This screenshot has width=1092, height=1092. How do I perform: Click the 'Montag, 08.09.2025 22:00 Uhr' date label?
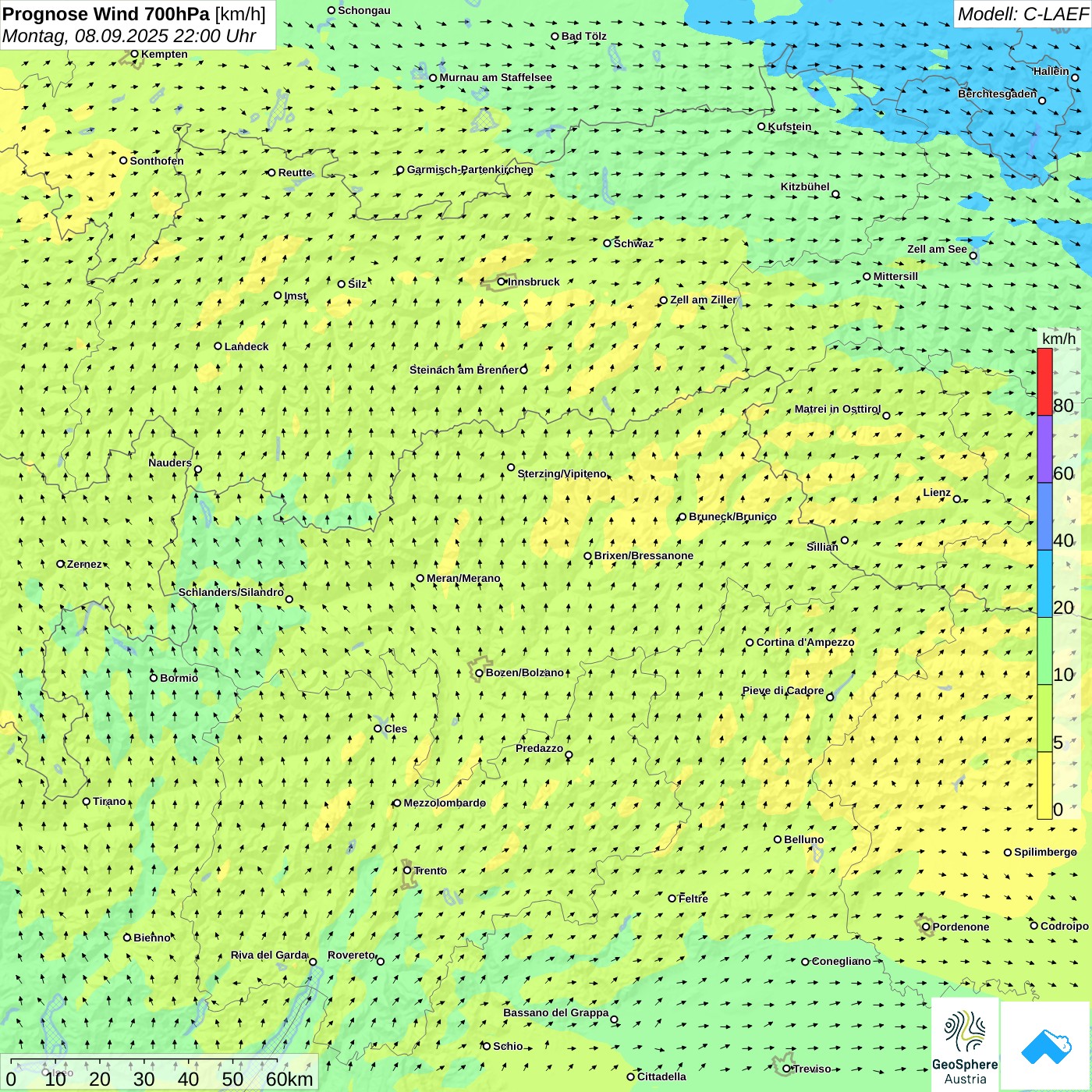129,36
